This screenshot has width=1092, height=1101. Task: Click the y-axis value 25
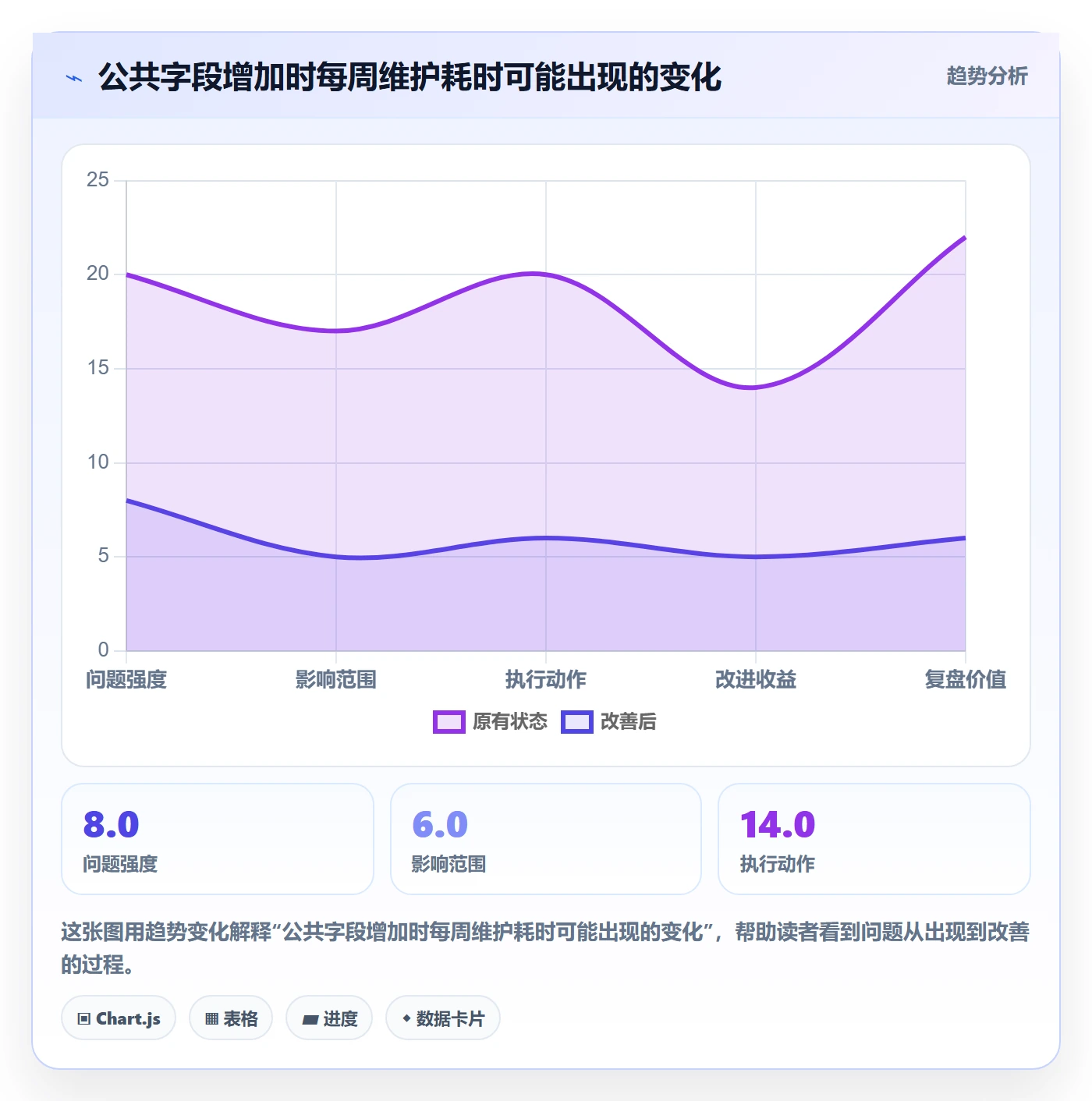point(98,180)
